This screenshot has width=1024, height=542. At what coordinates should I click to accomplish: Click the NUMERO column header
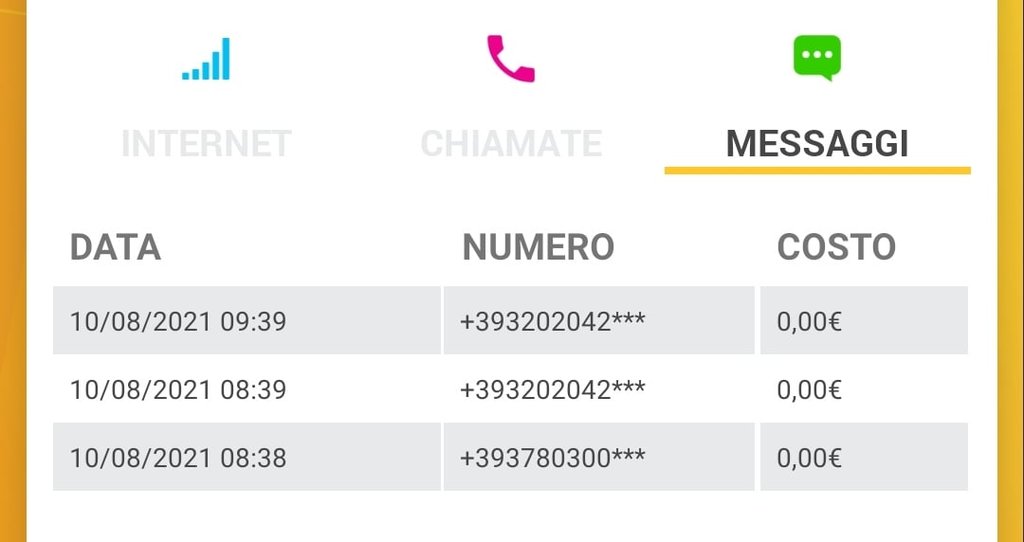tap(538, 247)
